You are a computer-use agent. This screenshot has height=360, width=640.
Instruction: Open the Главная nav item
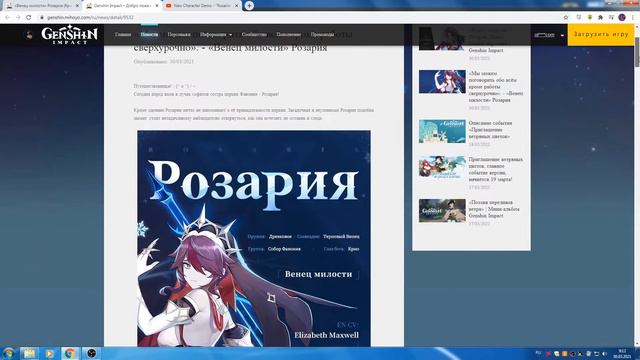pos(123,35)
